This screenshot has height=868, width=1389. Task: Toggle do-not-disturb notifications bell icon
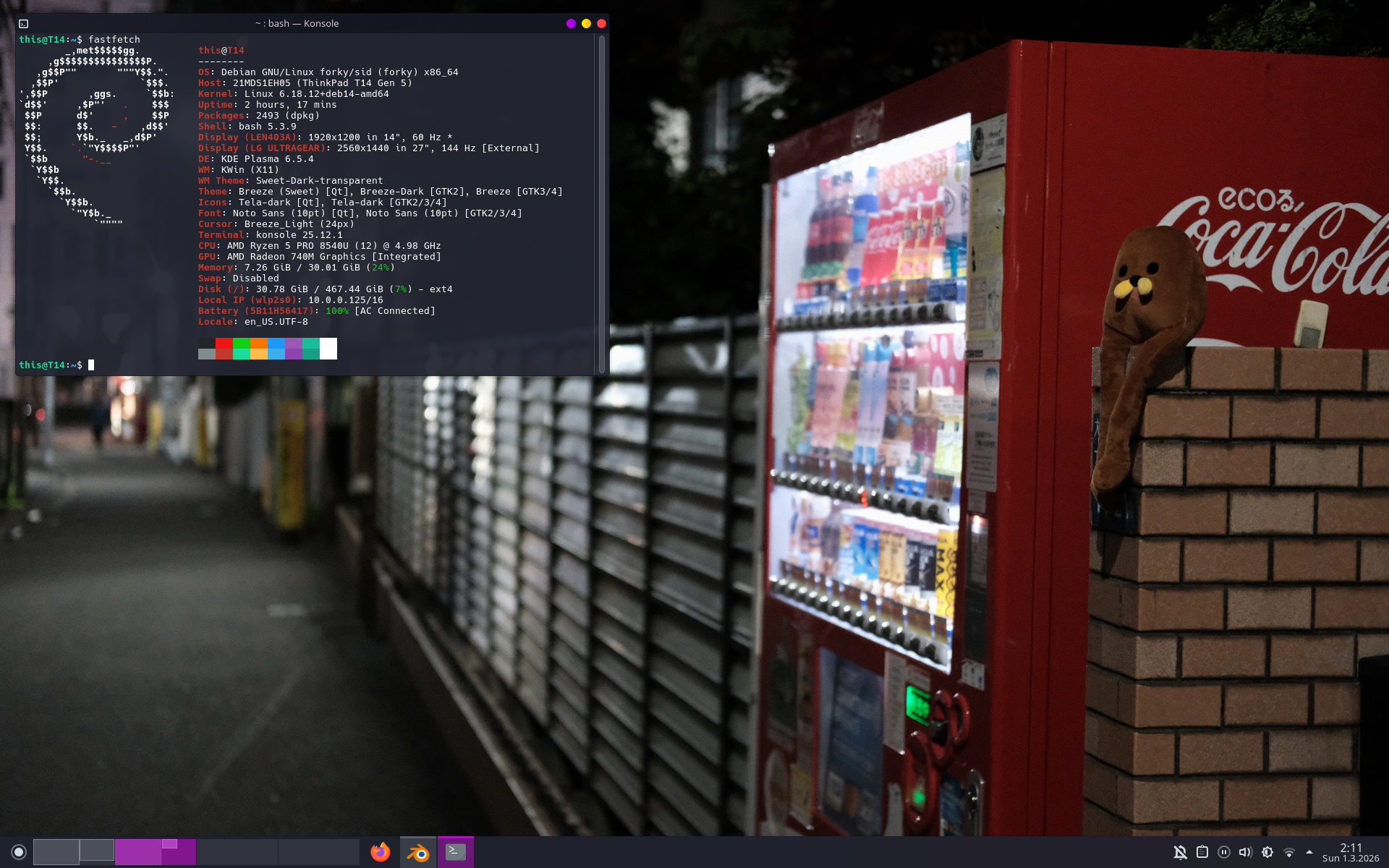tap(1180, 852)
